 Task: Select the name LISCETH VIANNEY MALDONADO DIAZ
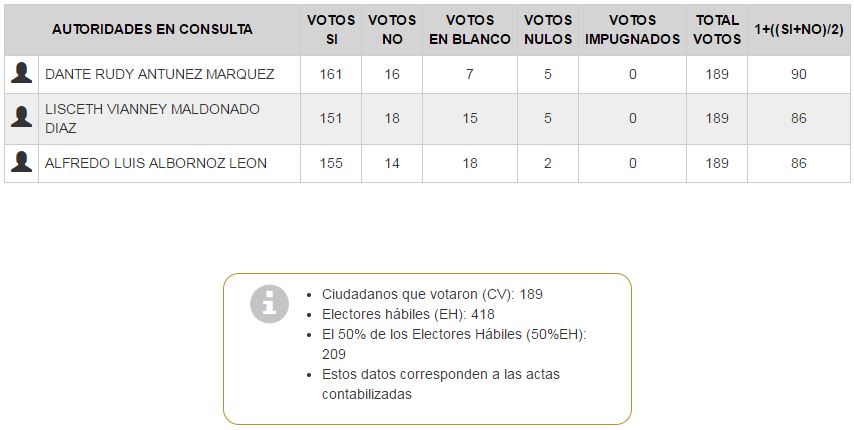point(152,118)
